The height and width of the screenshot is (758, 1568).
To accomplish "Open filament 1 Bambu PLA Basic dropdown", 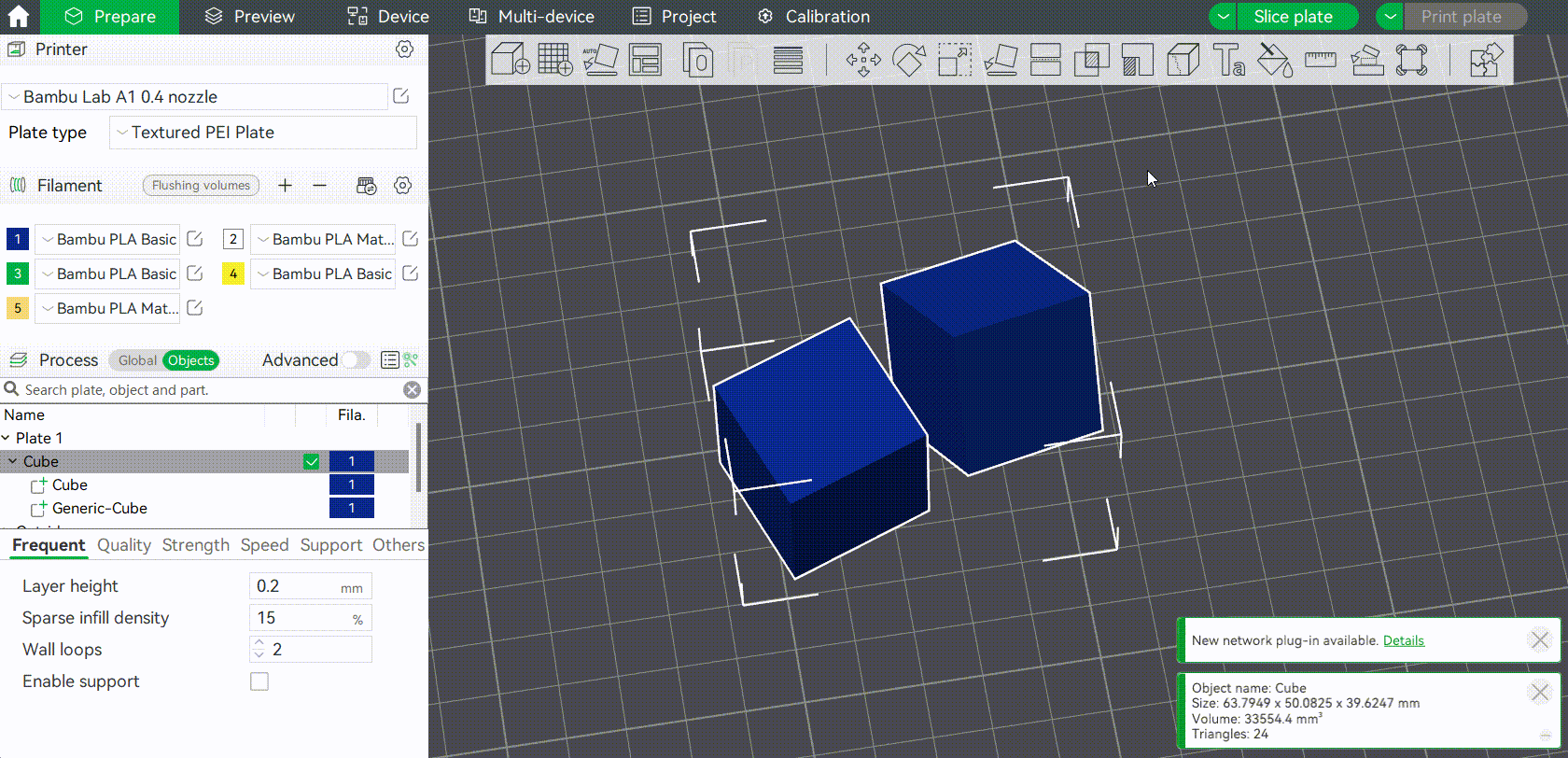I will pos(107,239).
